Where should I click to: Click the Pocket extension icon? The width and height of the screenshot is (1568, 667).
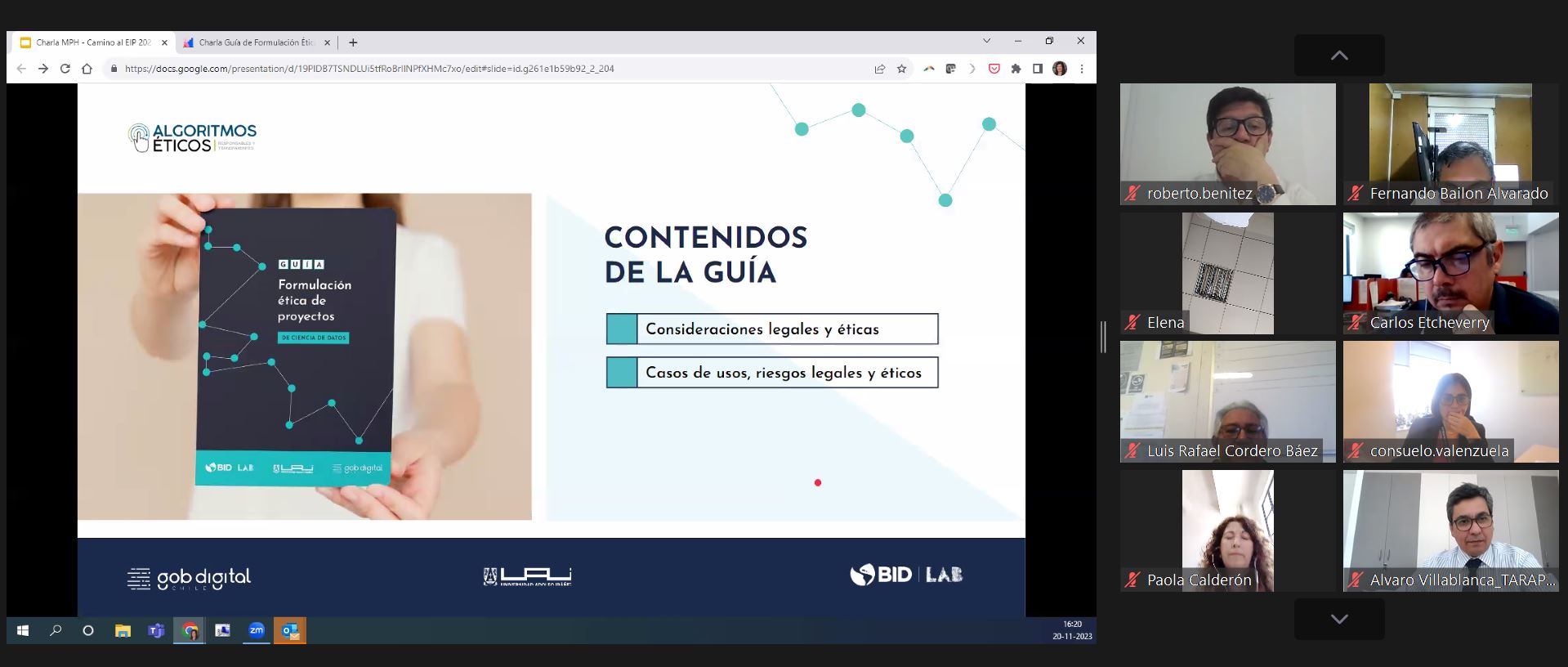coord(994,69)
